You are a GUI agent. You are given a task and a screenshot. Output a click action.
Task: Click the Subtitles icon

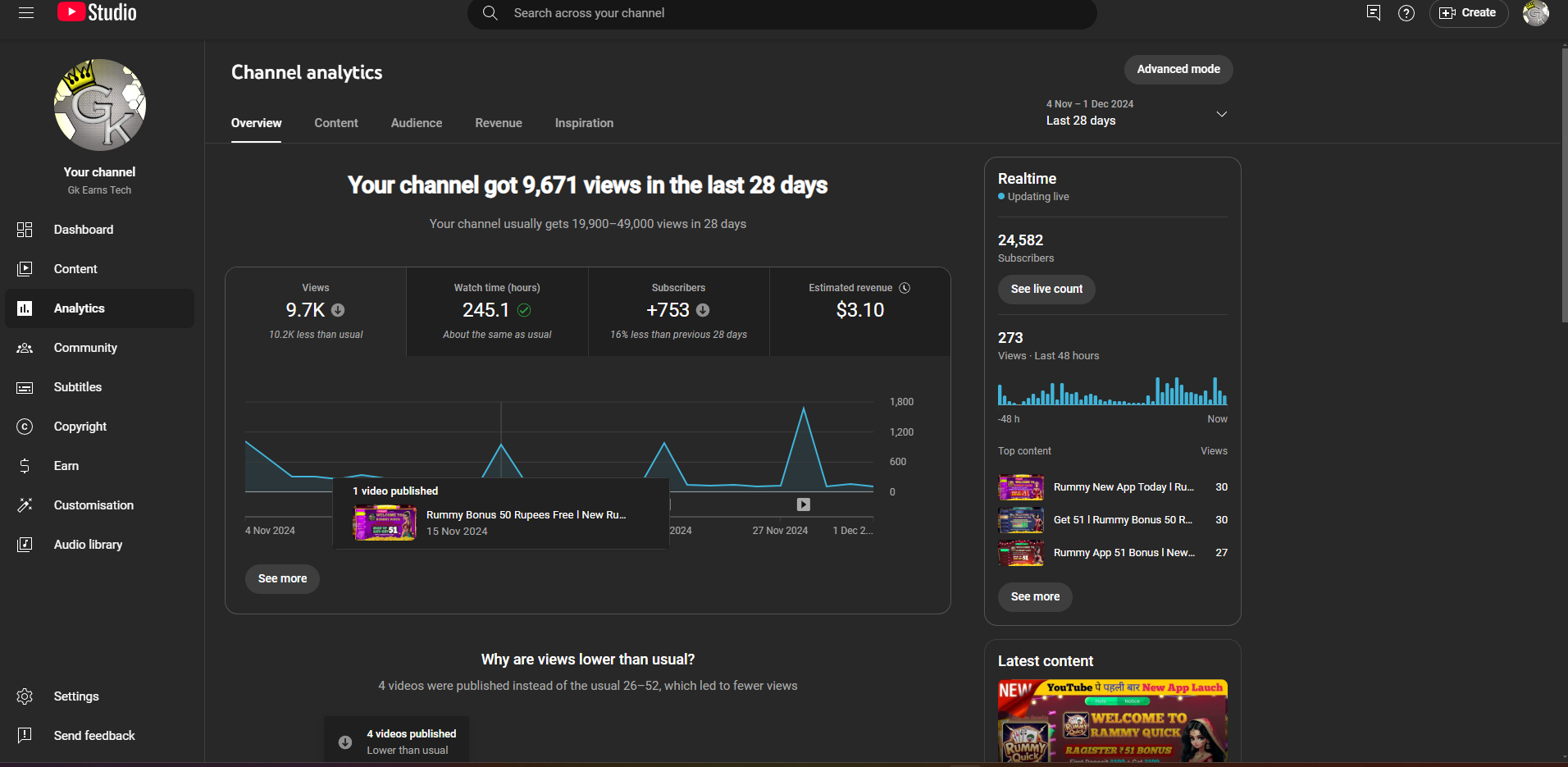(x=25, y=387)
